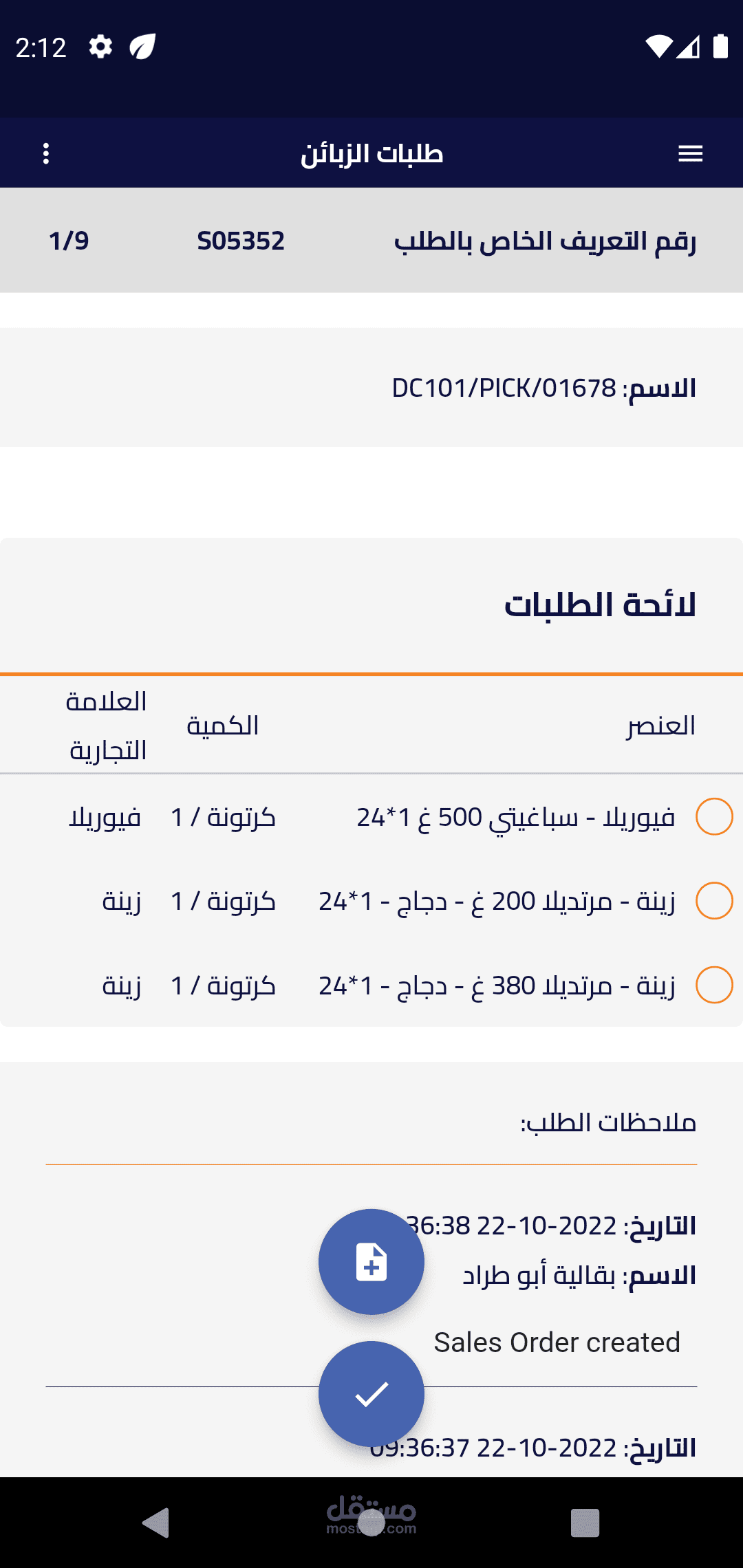Tap the العنصر column header

[x=660, y=726]
